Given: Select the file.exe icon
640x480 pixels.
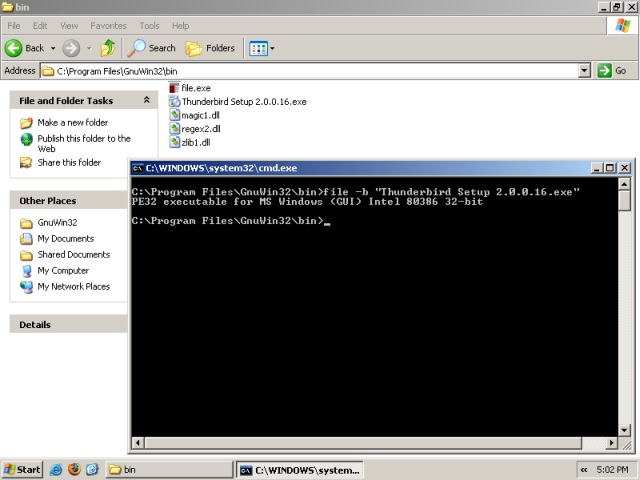Looking at the screenshot, I should coord(174,88).
